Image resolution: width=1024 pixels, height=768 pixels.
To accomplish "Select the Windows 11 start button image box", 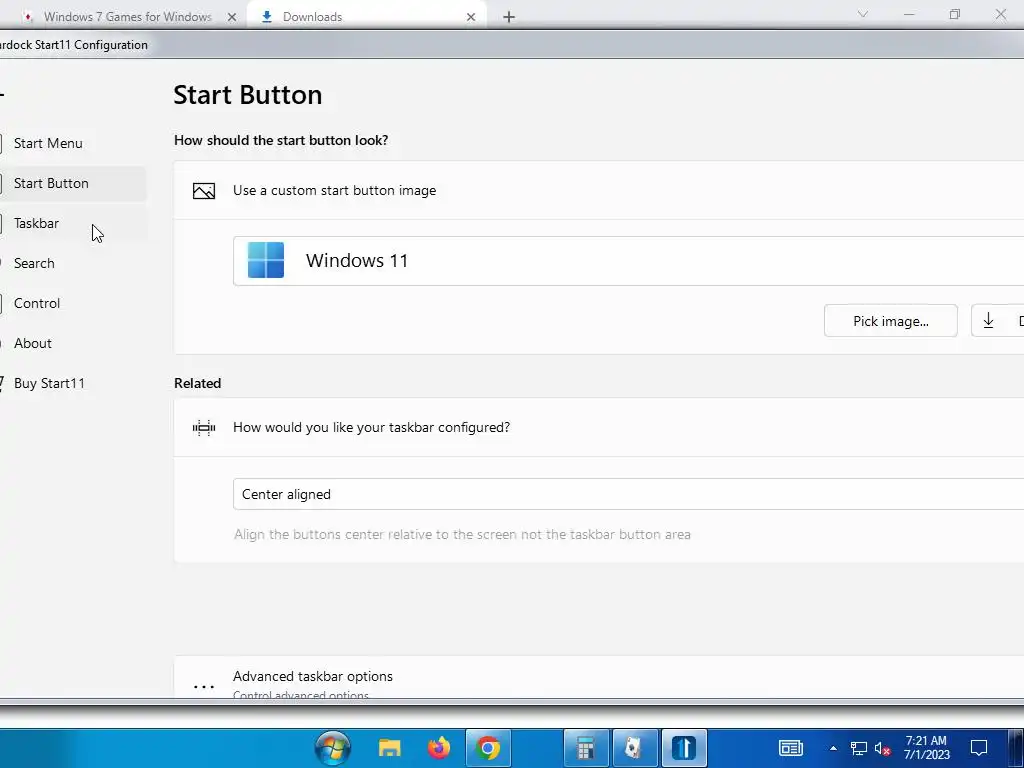I will coord(628,261).
